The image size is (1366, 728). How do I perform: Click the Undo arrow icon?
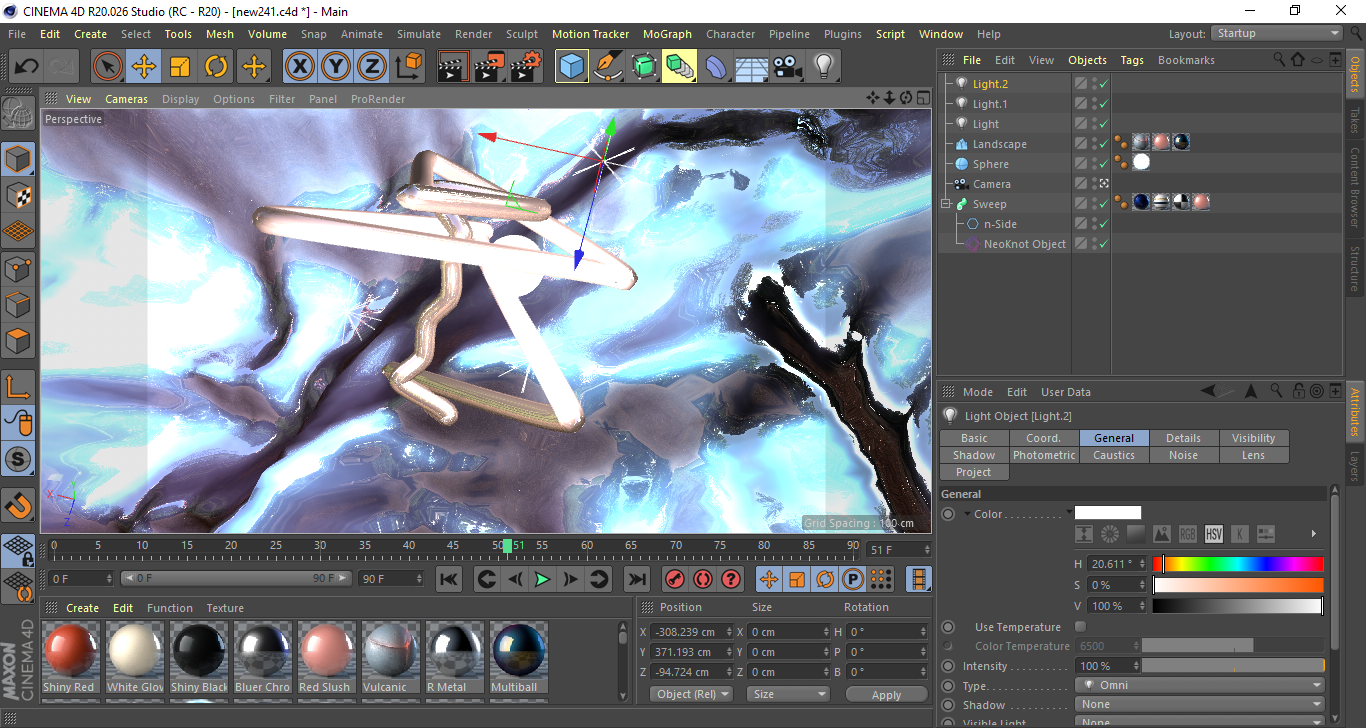pos(27,67)
